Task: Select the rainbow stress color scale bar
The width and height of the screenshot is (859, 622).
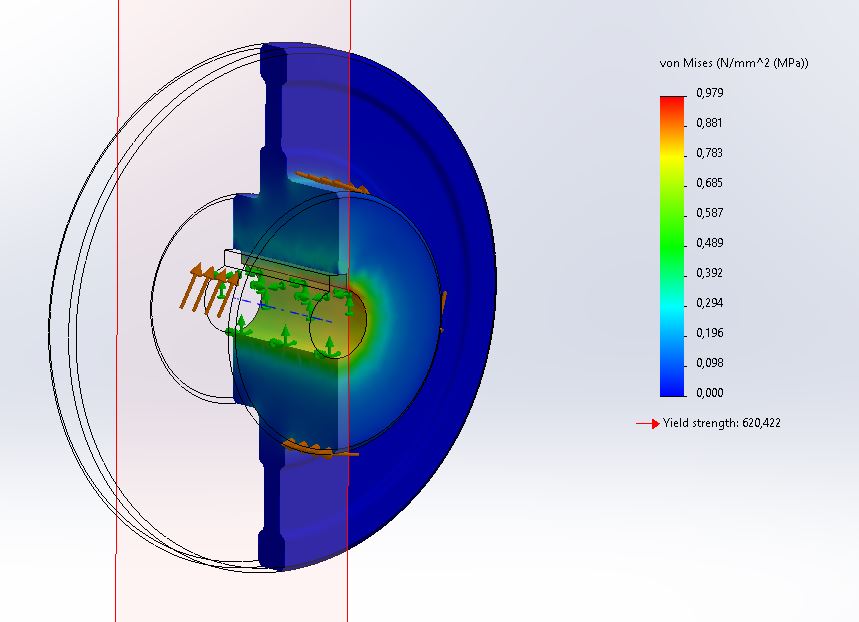Action: [x=672, y=246]
